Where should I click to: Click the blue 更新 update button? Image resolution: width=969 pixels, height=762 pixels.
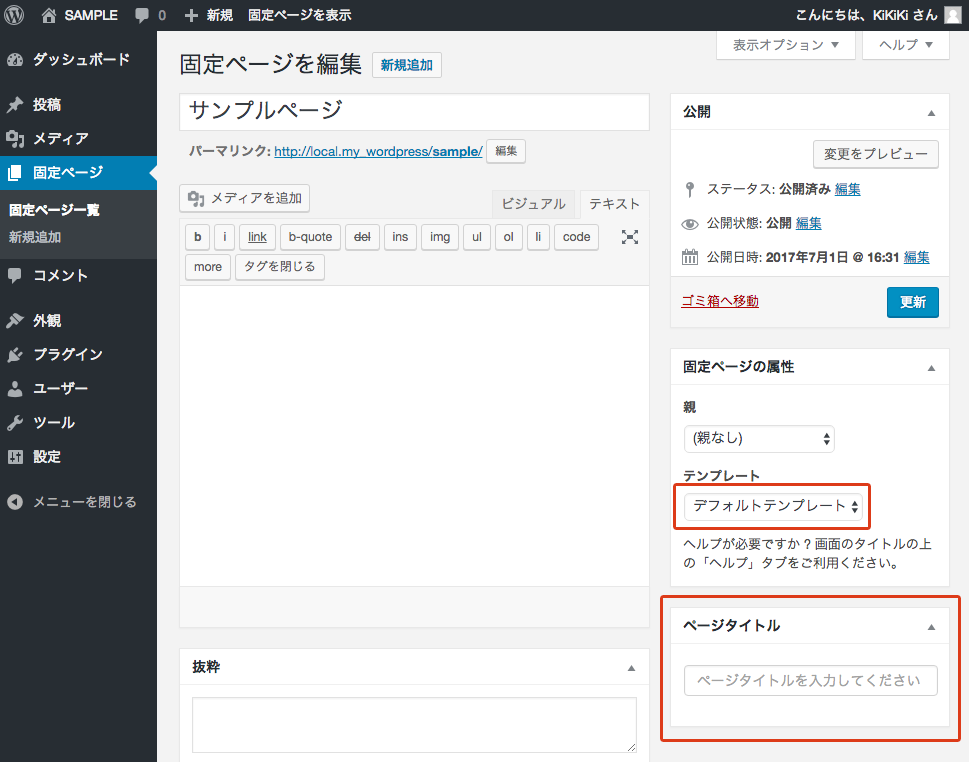913,302
